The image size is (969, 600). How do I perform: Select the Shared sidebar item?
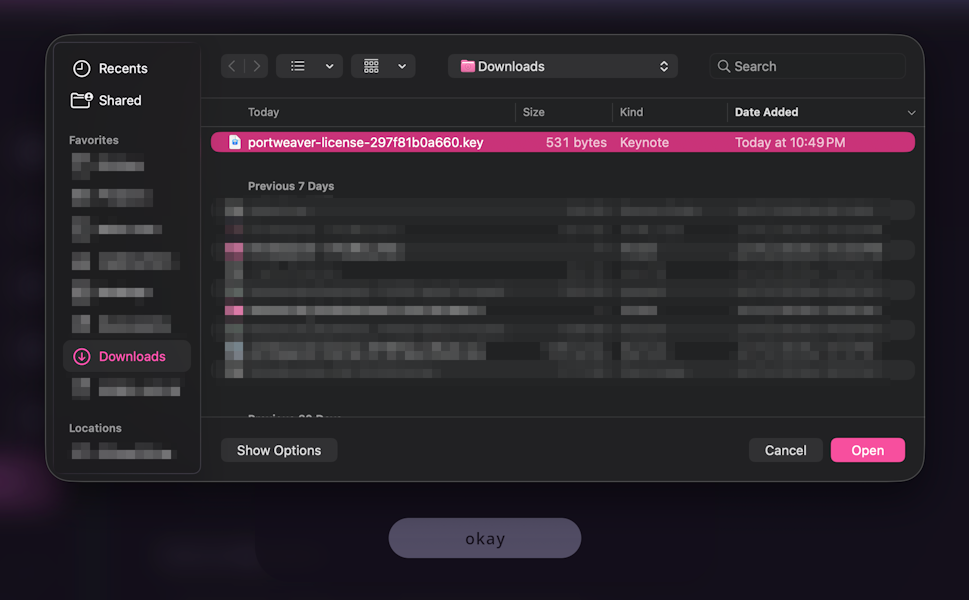click(120, 100)
